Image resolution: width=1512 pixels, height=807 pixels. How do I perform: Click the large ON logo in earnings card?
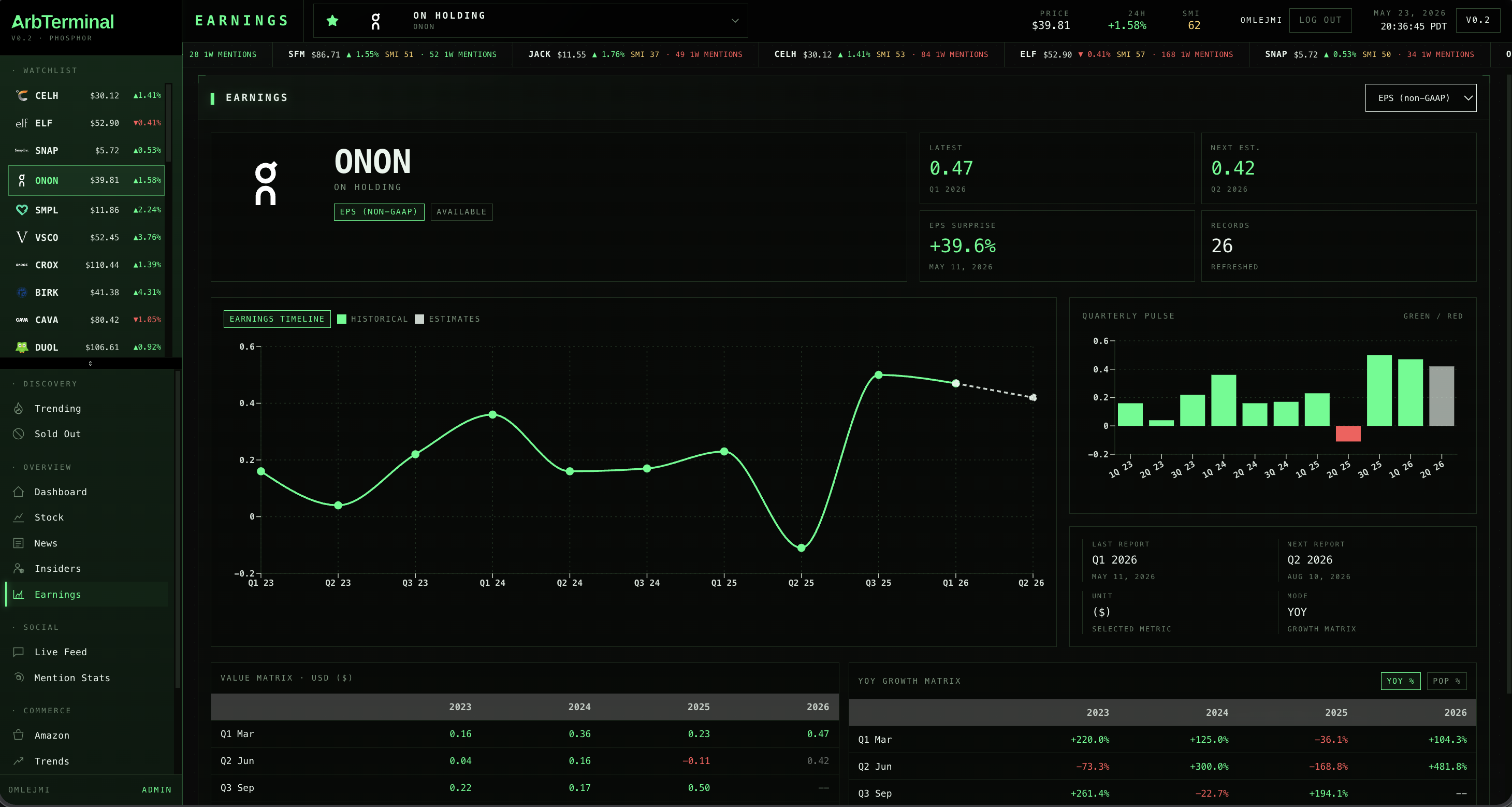coord(266,183)
